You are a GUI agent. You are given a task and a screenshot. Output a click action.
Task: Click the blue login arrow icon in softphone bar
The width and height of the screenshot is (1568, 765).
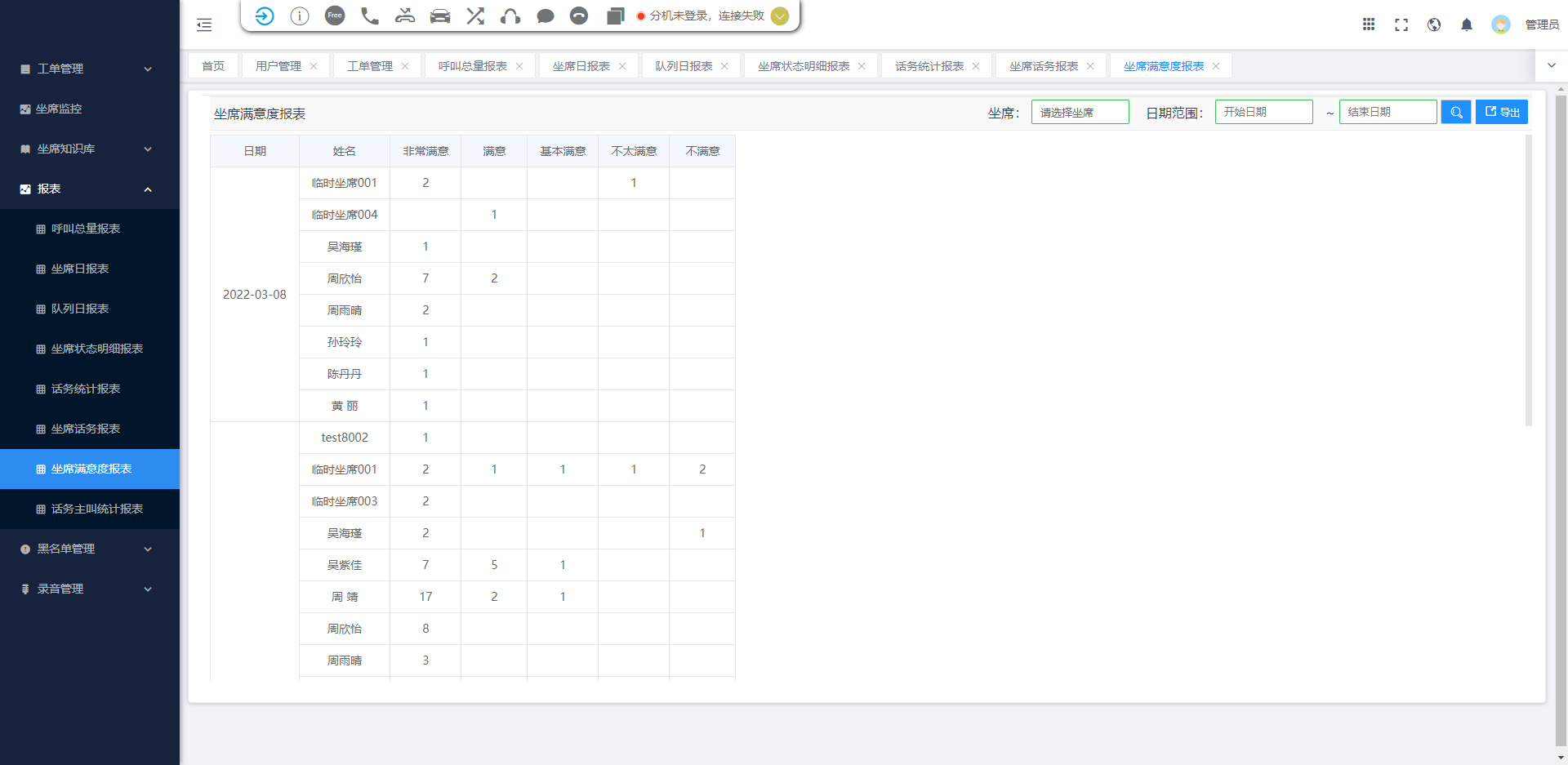[x=264, y=16]
